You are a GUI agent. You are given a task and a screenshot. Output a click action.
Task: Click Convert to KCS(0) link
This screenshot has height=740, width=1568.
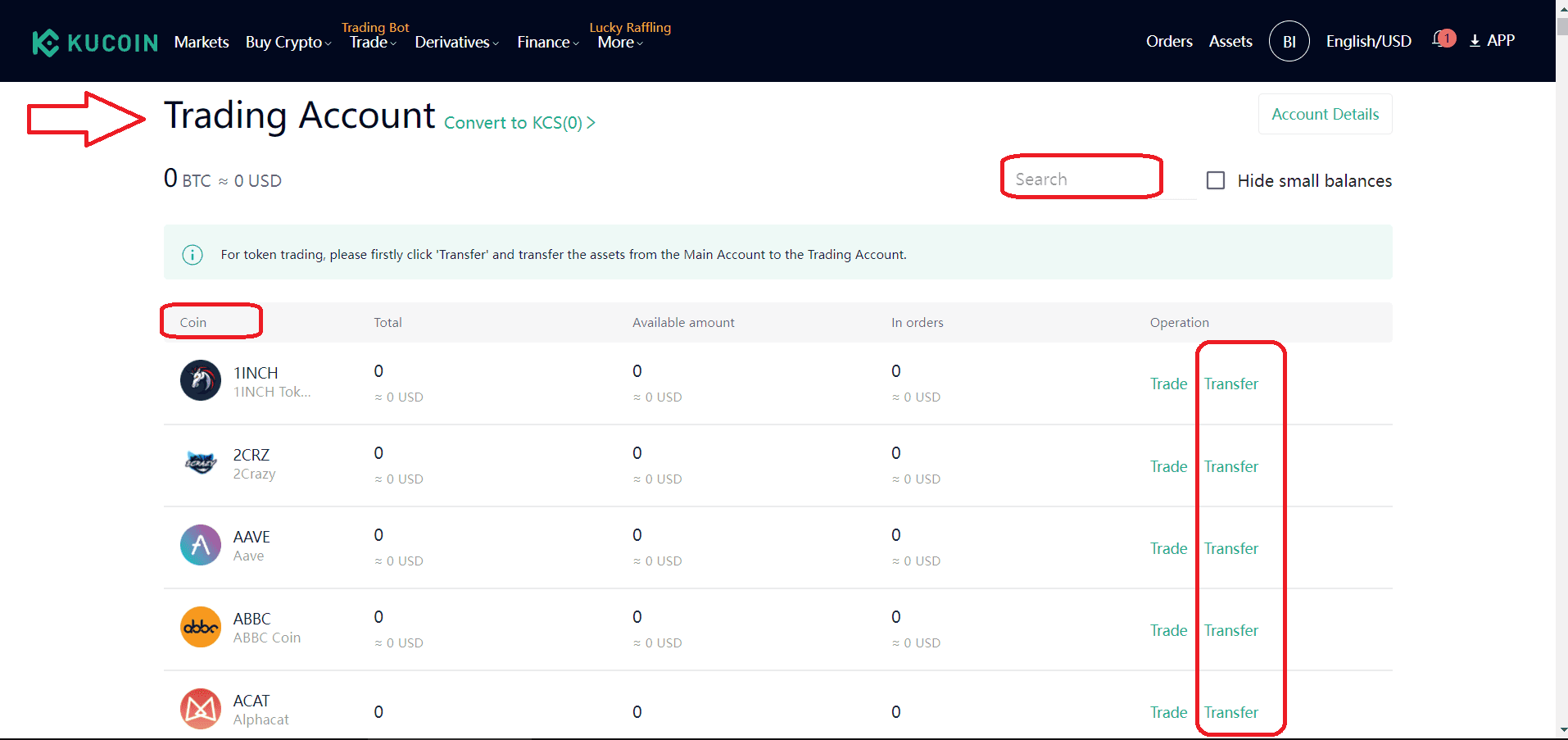(x=519, y=123)
